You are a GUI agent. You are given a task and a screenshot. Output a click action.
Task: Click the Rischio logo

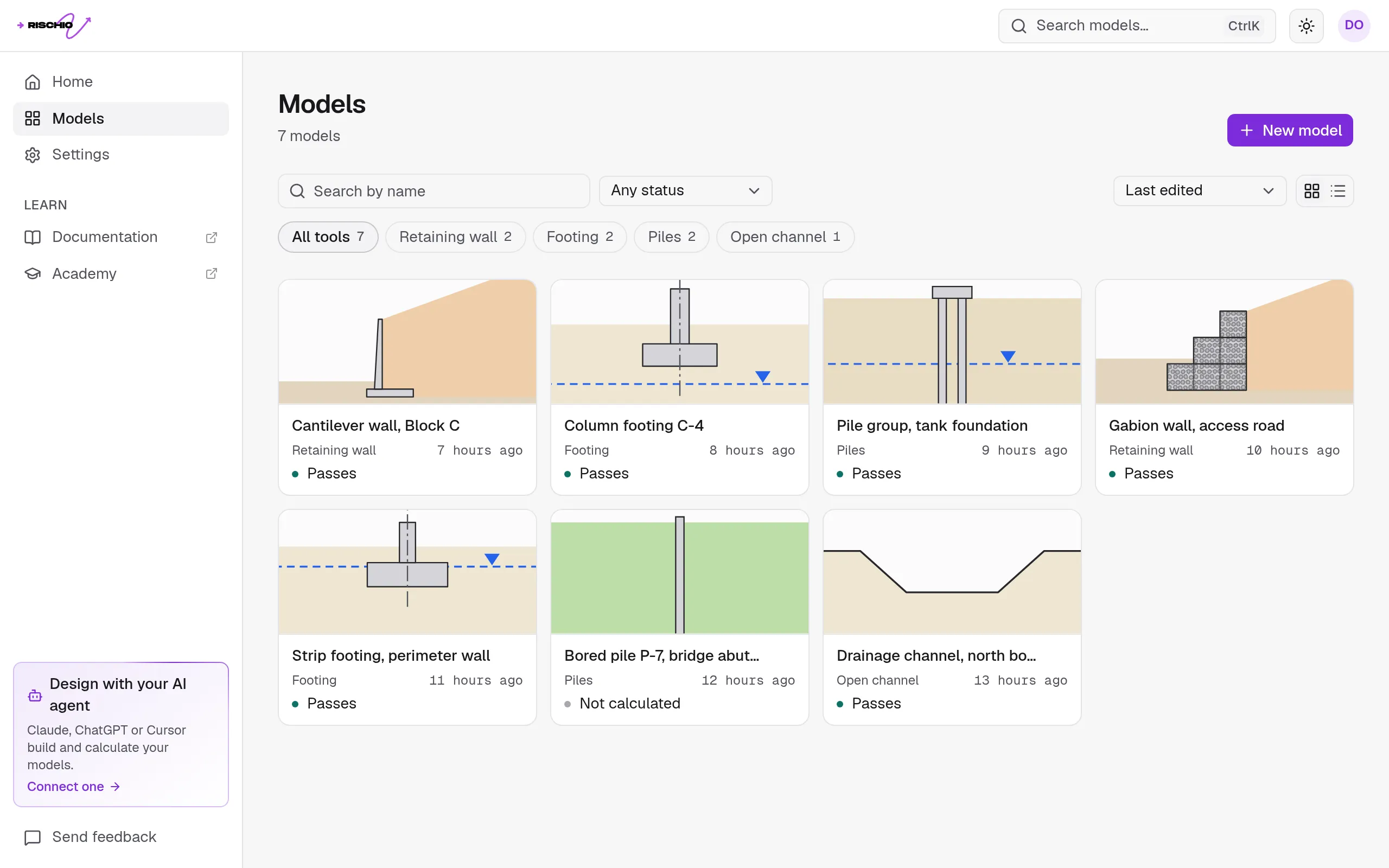point(54,25)
